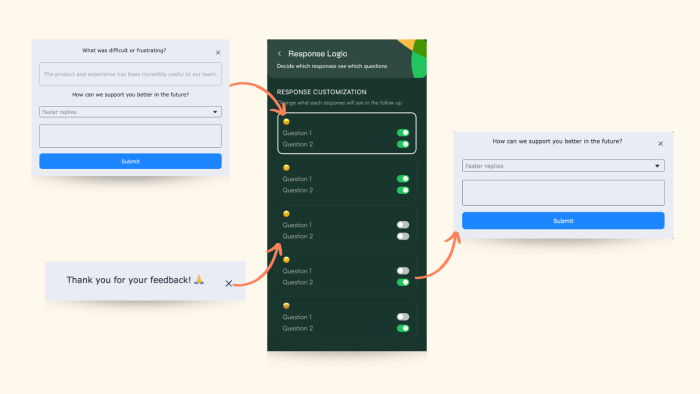Click the support question heading in single-question survey
Screen dimensions: 700x394
click(557, 141)
